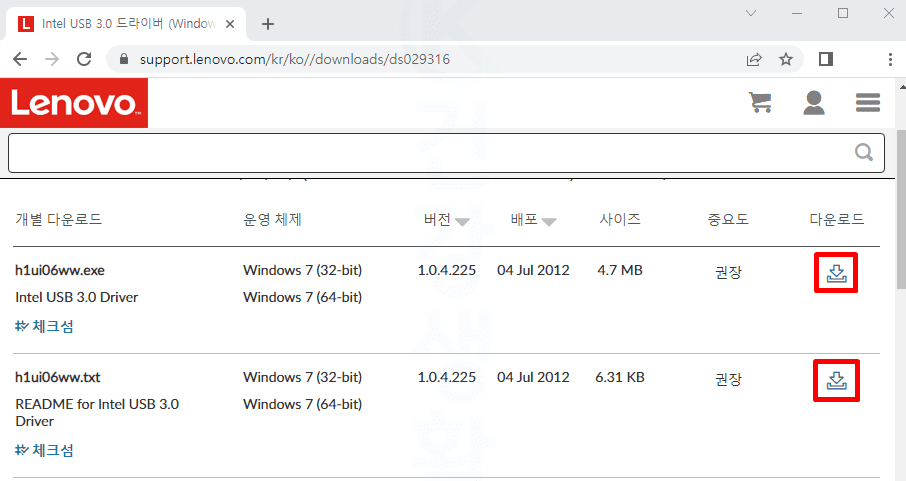
Task: Open 체크섬 link for h1ui06ww.exe
Action: (44, 326)
